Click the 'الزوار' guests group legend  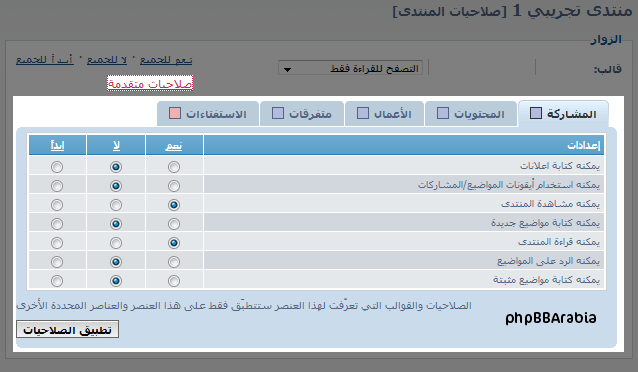pos(606,39)
